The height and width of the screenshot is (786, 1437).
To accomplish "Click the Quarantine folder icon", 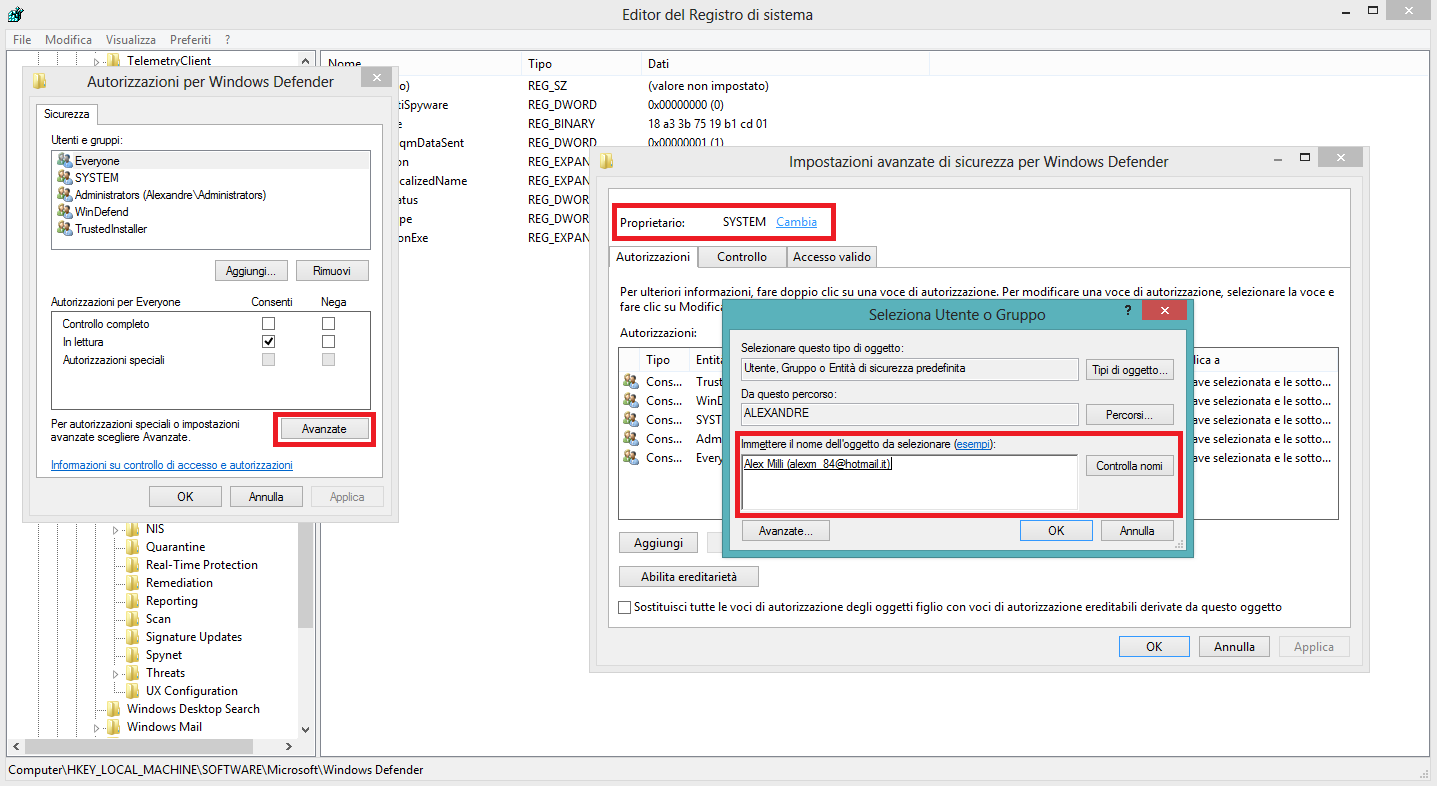I will click(x=133, y=547).
